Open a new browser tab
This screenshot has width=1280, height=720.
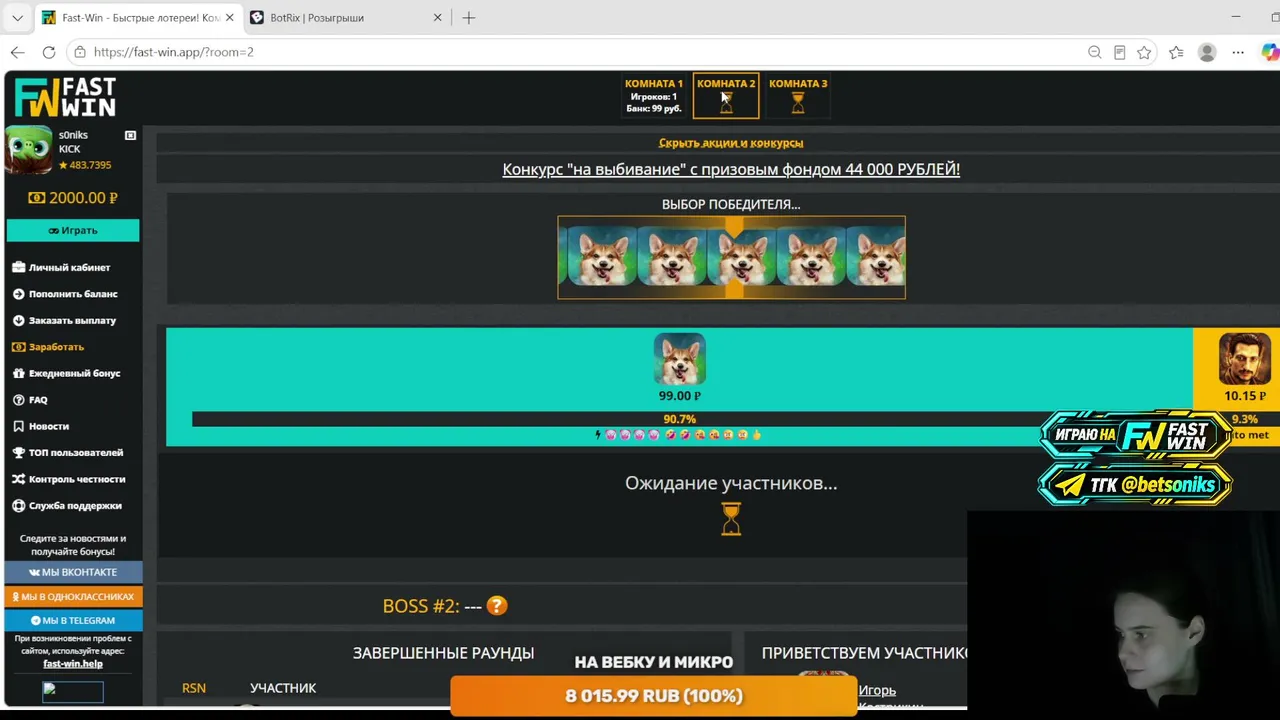click(x=469, y=18)
